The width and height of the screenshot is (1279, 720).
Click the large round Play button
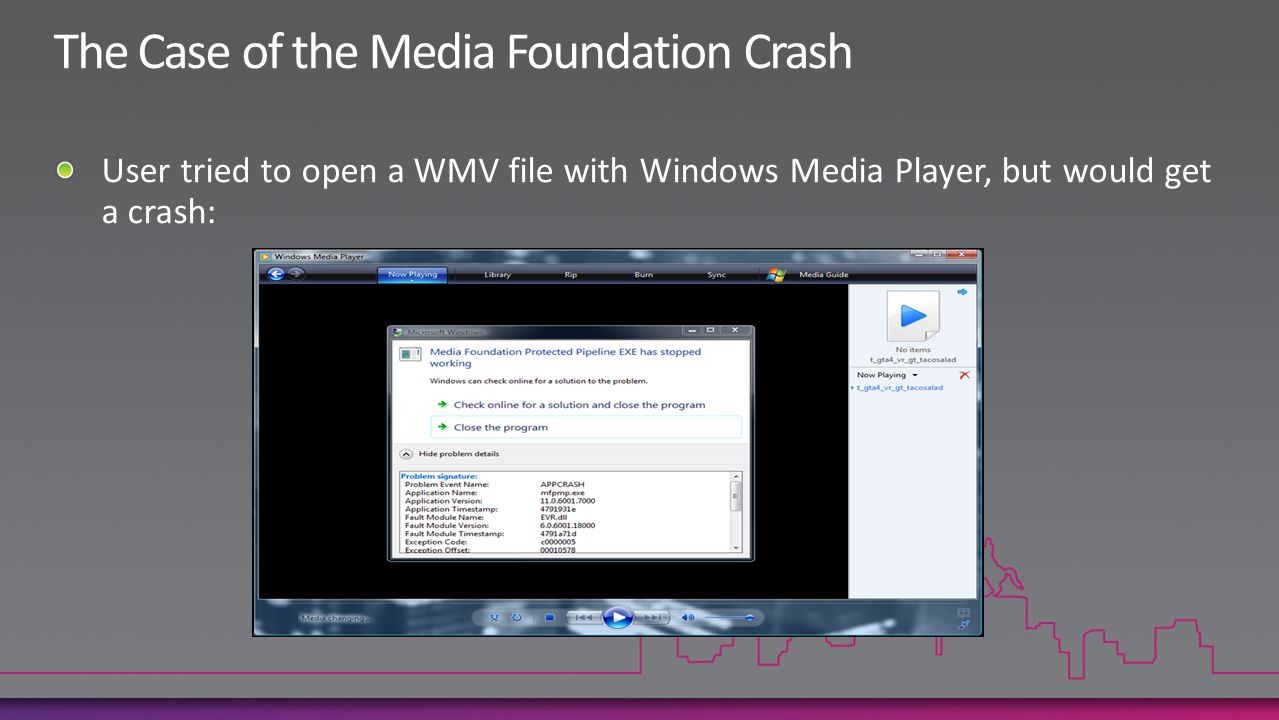(618, 618)
